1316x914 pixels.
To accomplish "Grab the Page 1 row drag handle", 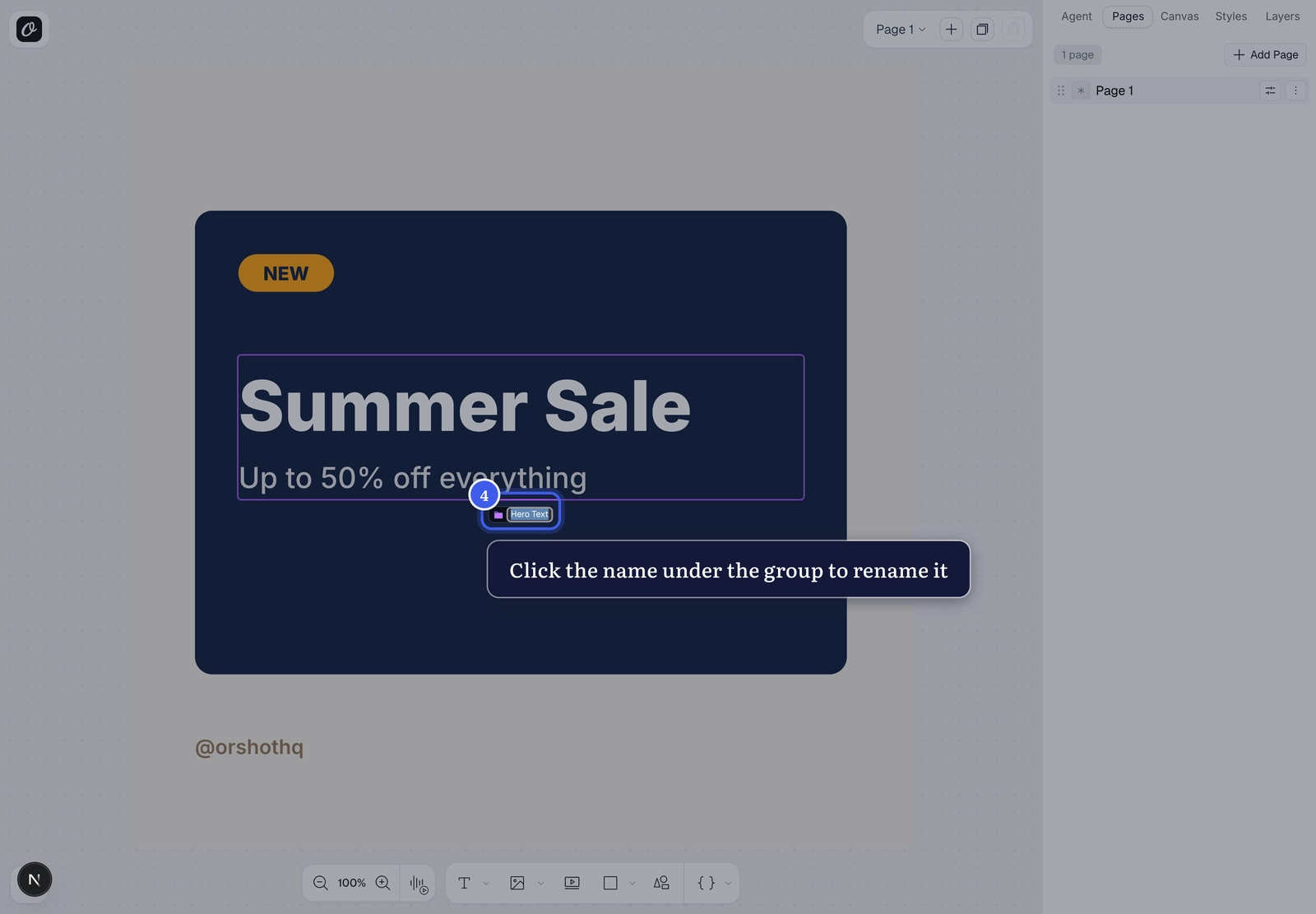I will pos(1061,90).
